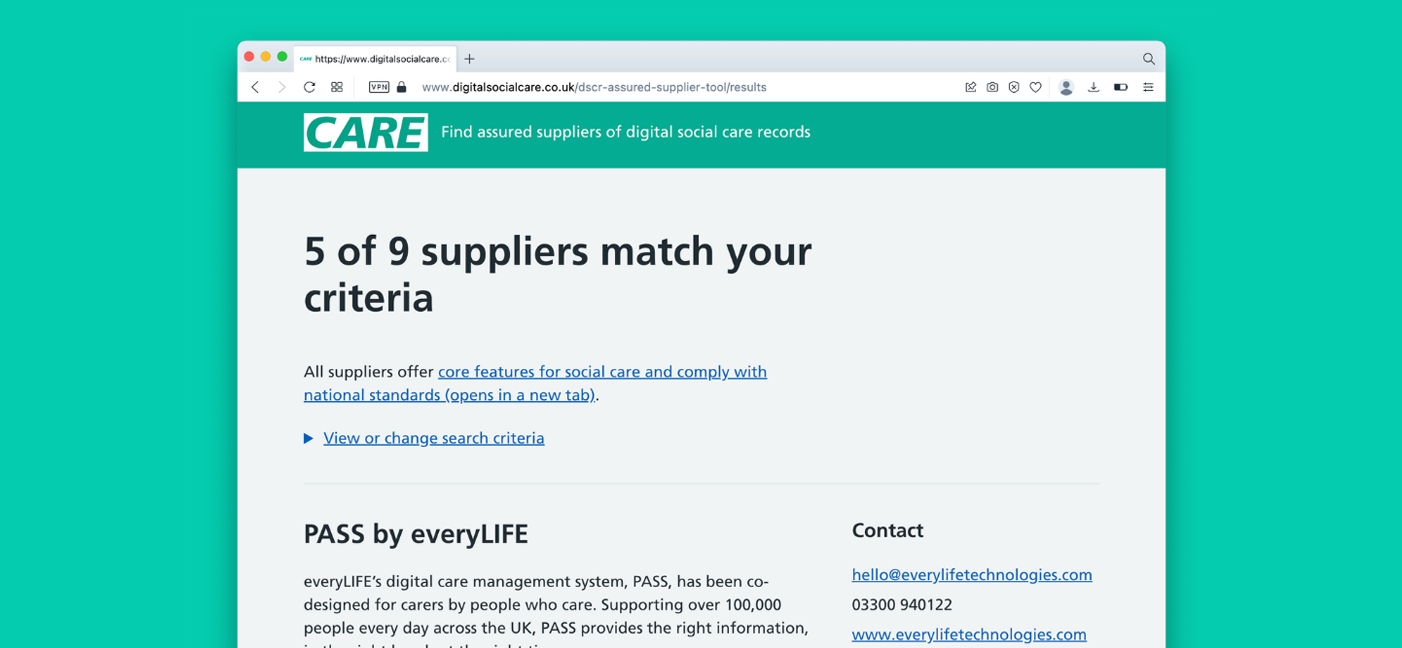1402x648 pixels.
Task: Click the browser back arrow
Action: 256,87
